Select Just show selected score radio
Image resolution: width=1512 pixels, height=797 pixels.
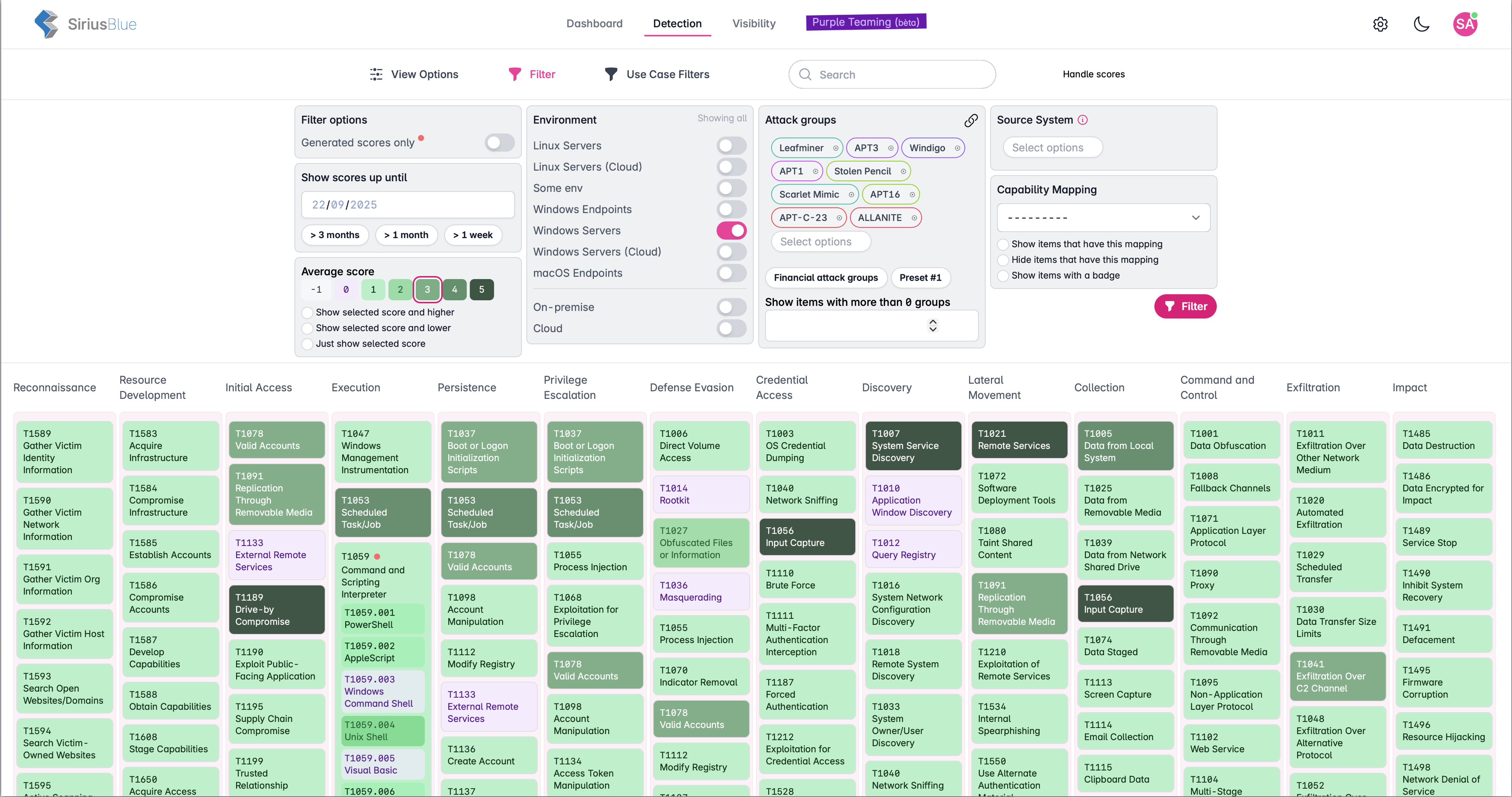click(x=308, y=344)
